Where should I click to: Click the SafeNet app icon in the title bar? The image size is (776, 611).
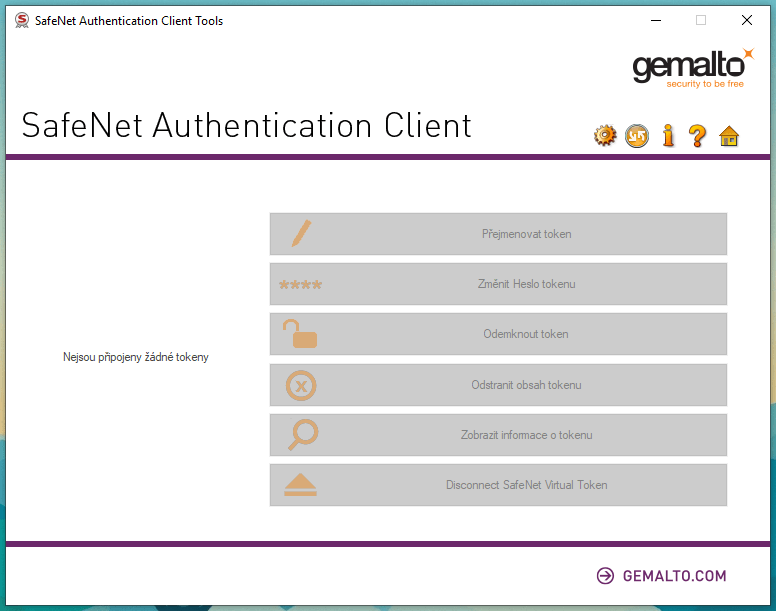[x=21, y=20]
